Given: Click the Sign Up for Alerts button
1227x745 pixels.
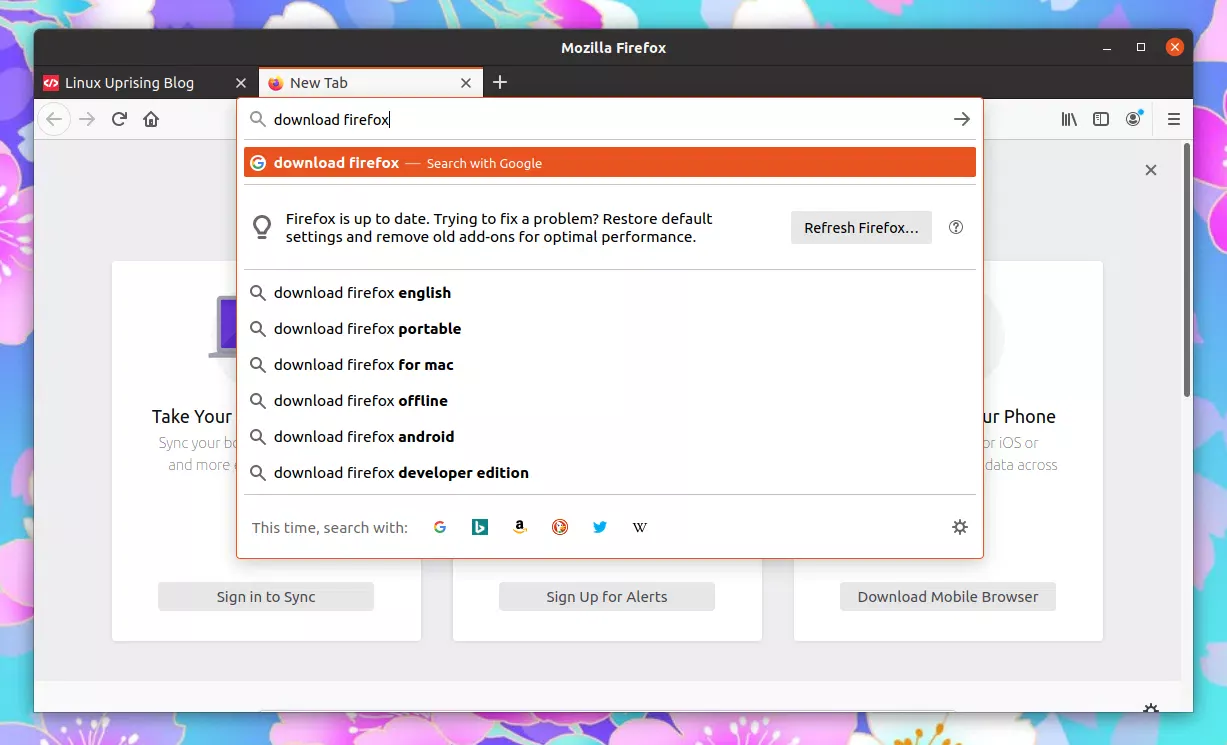Looking at the screenshot, I should click(x=607, y=597).
